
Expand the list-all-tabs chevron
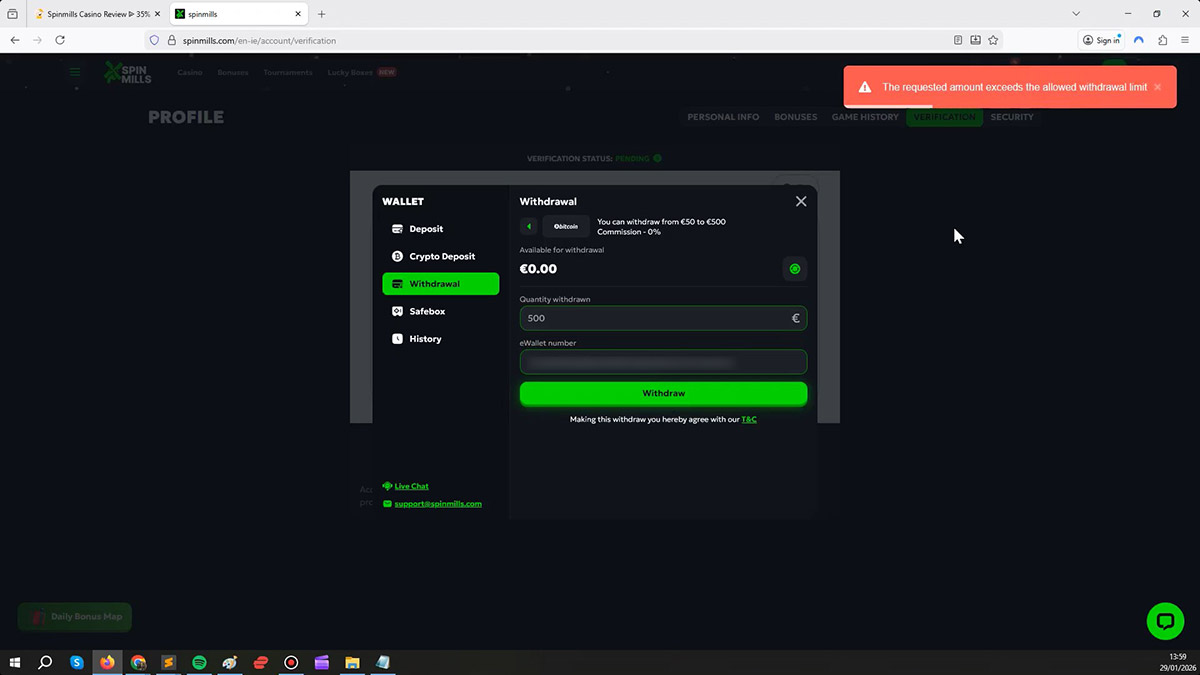pyautogui.click(x=1076, y=14)
